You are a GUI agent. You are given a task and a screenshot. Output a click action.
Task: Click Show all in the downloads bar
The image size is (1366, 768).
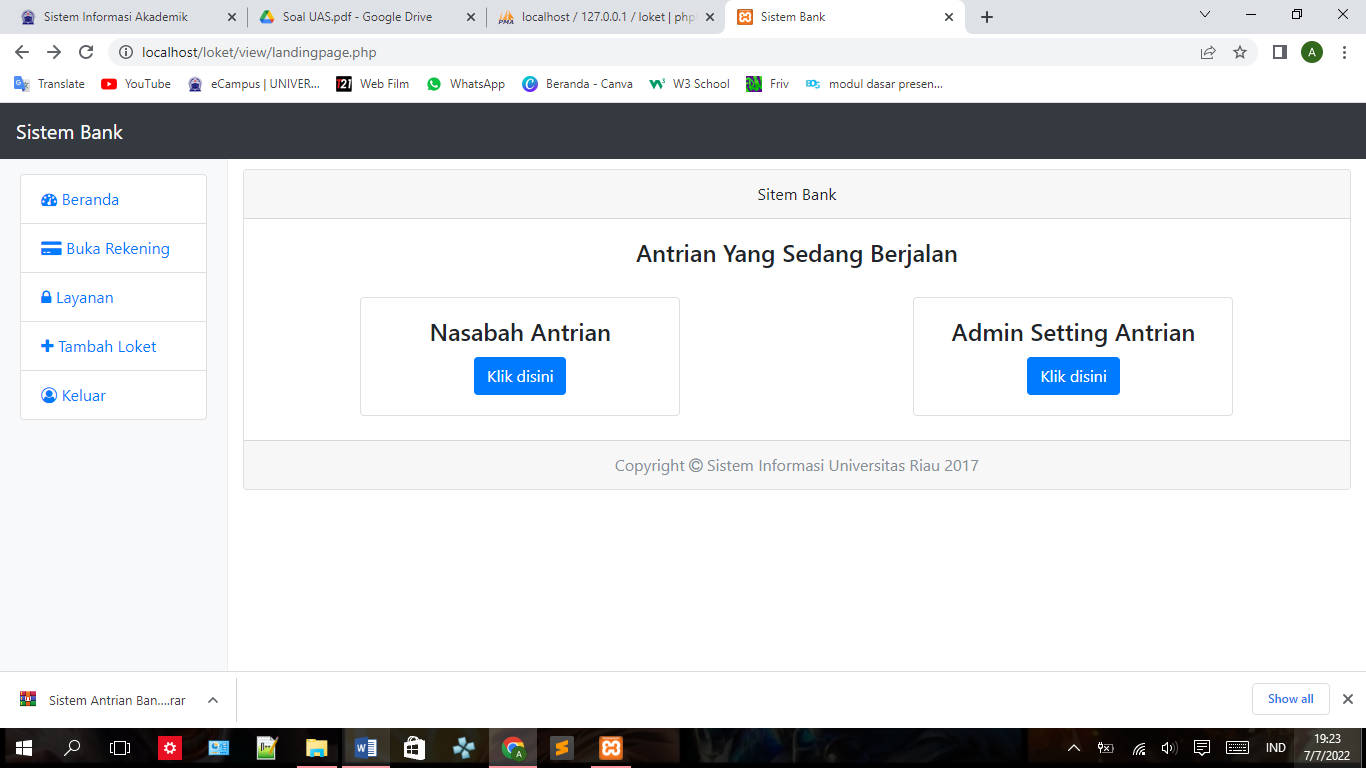pyautogui.click(x=1290, y=699)
